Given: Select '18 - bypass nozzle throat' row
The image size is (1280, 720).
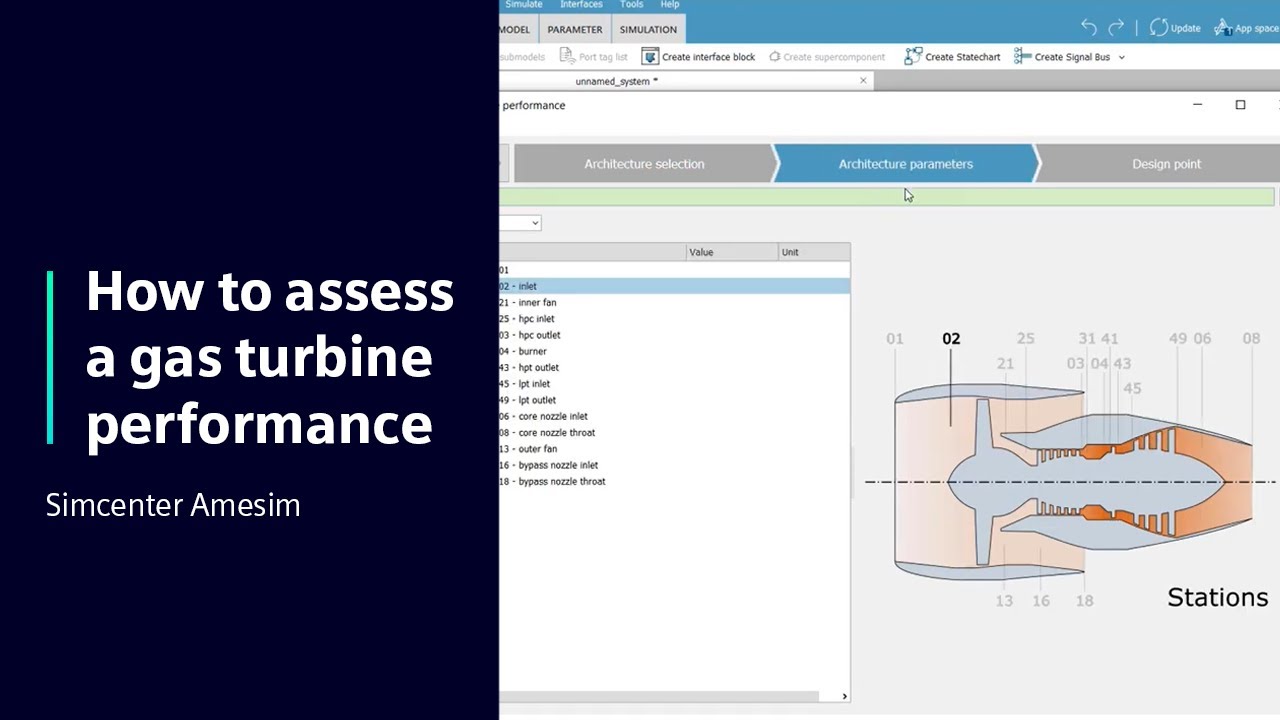Looking at the screenshot, I should click(x=674, y=481).
